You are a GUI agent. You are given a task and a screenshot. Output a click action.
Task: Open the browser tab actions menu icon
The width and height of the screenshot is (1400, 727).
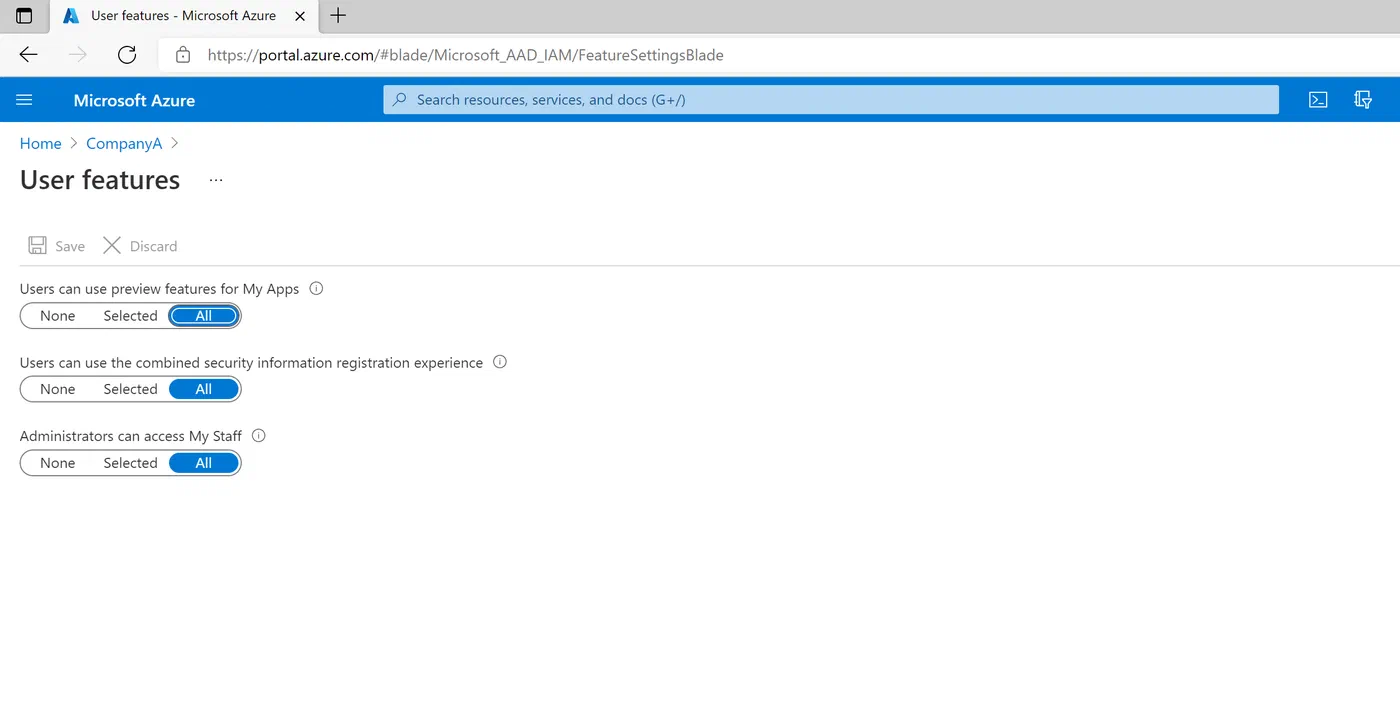point(24,16)
